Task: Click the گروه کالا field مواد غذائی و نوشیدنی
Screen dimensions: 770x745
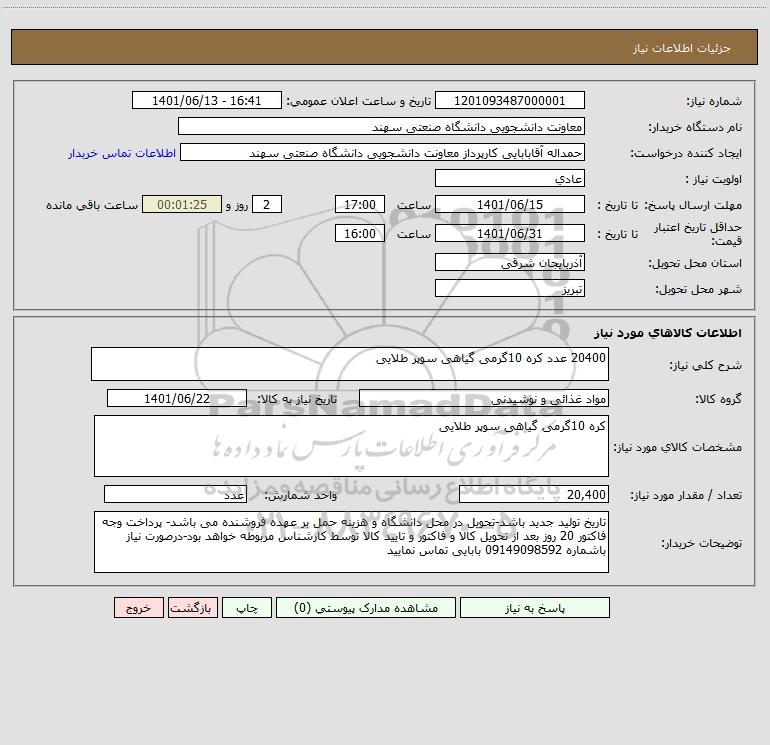Action: 484,399
